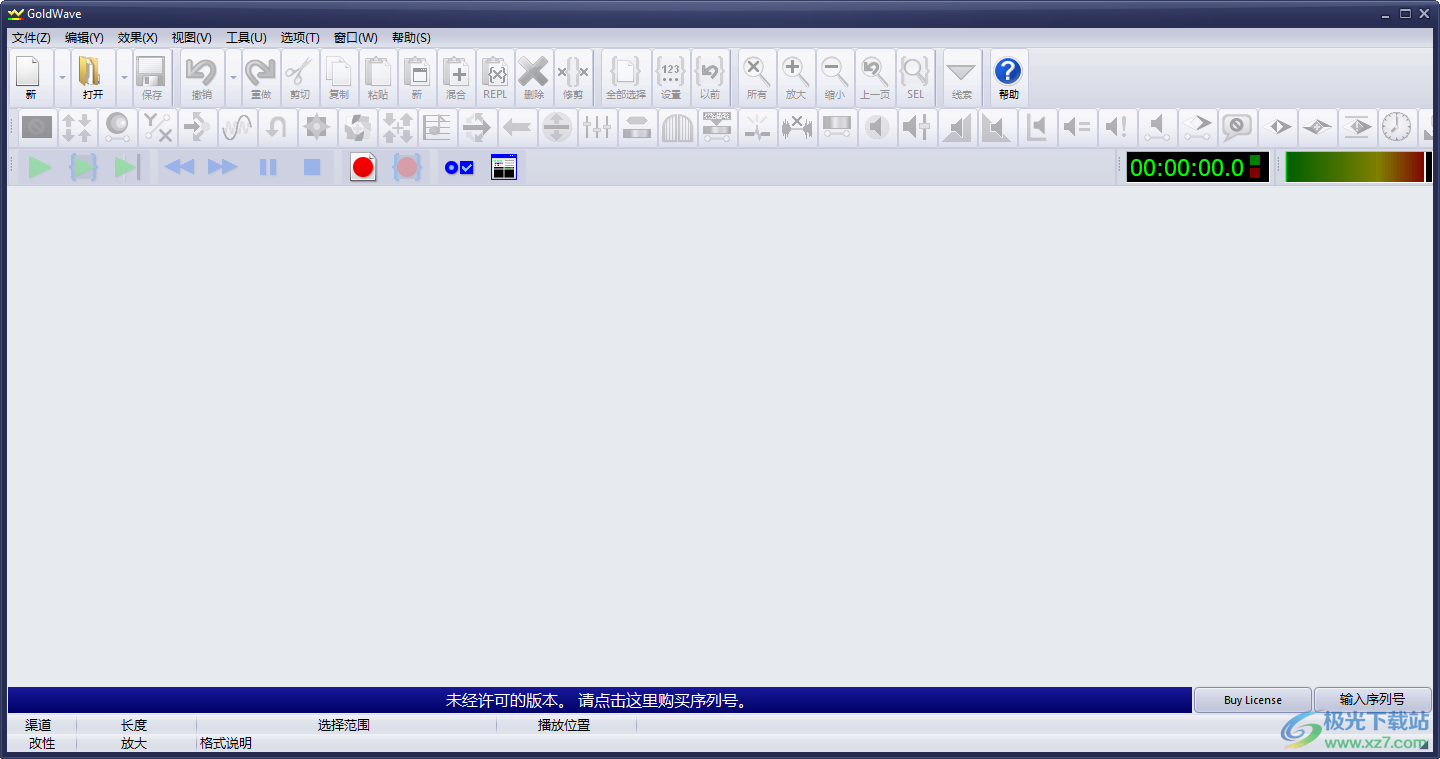Open the 窗口(W) menu
The height and width of the screenshot is (759, 1440).
coord(355,38)
